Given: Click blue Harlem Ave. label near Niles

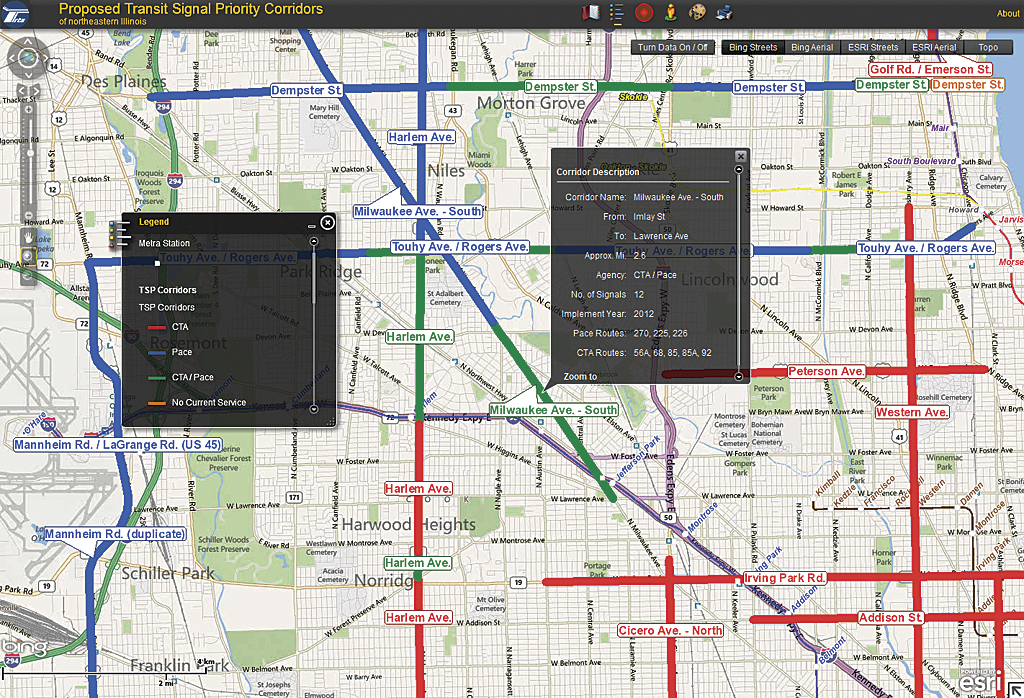Looking at the screenshot, I should [421, 137].
